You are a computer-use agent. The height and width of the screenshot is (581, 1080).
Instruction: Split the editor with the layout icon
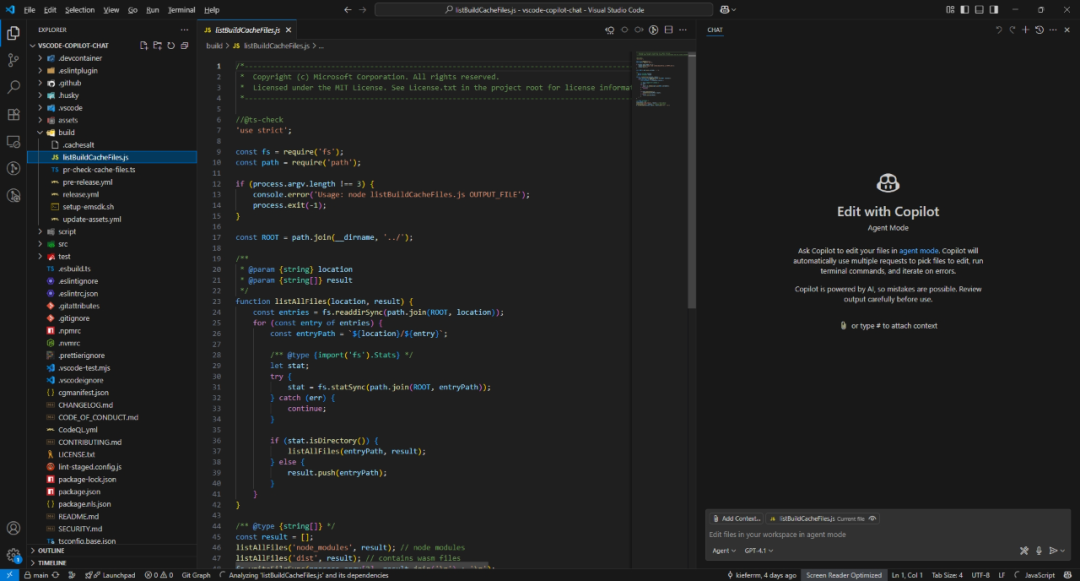pyautogui.click(x=668, y=30)
